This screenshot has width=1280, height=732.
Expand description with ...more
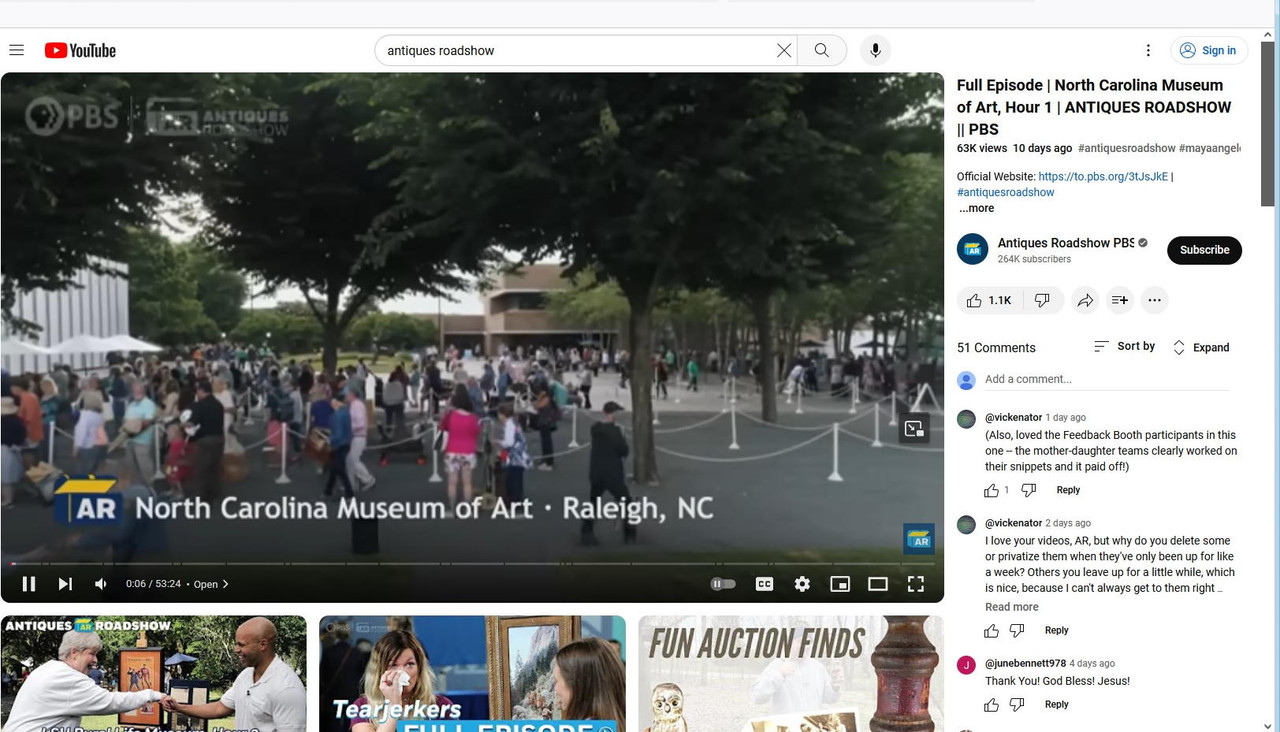(976, 208)
